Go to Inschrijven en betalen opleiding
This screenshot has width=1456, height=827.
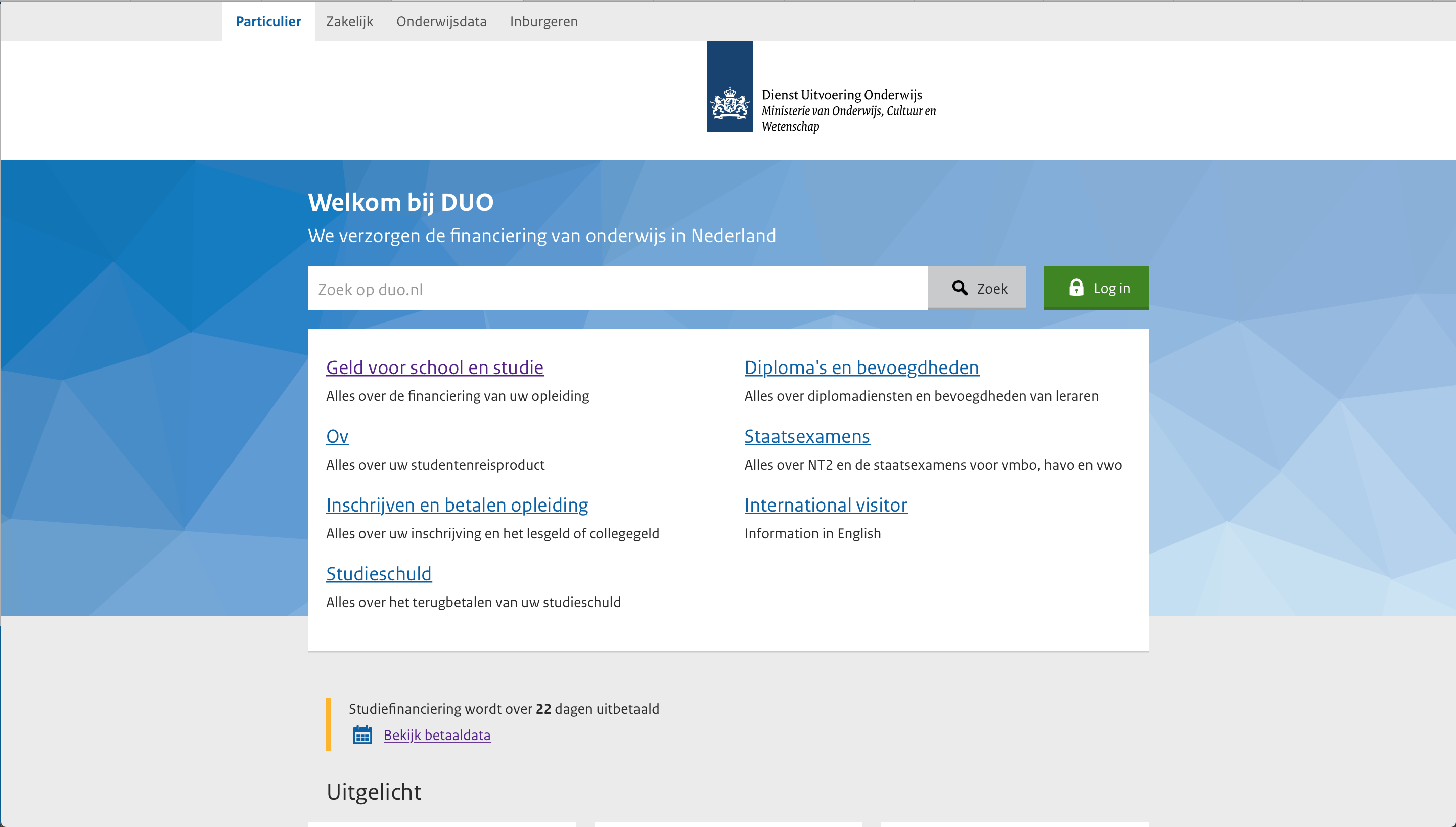[x=457, y=505]
